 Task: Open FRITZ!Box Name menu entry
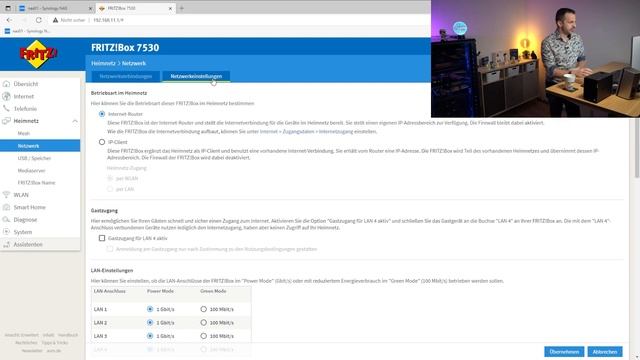(x=36, y=182)
